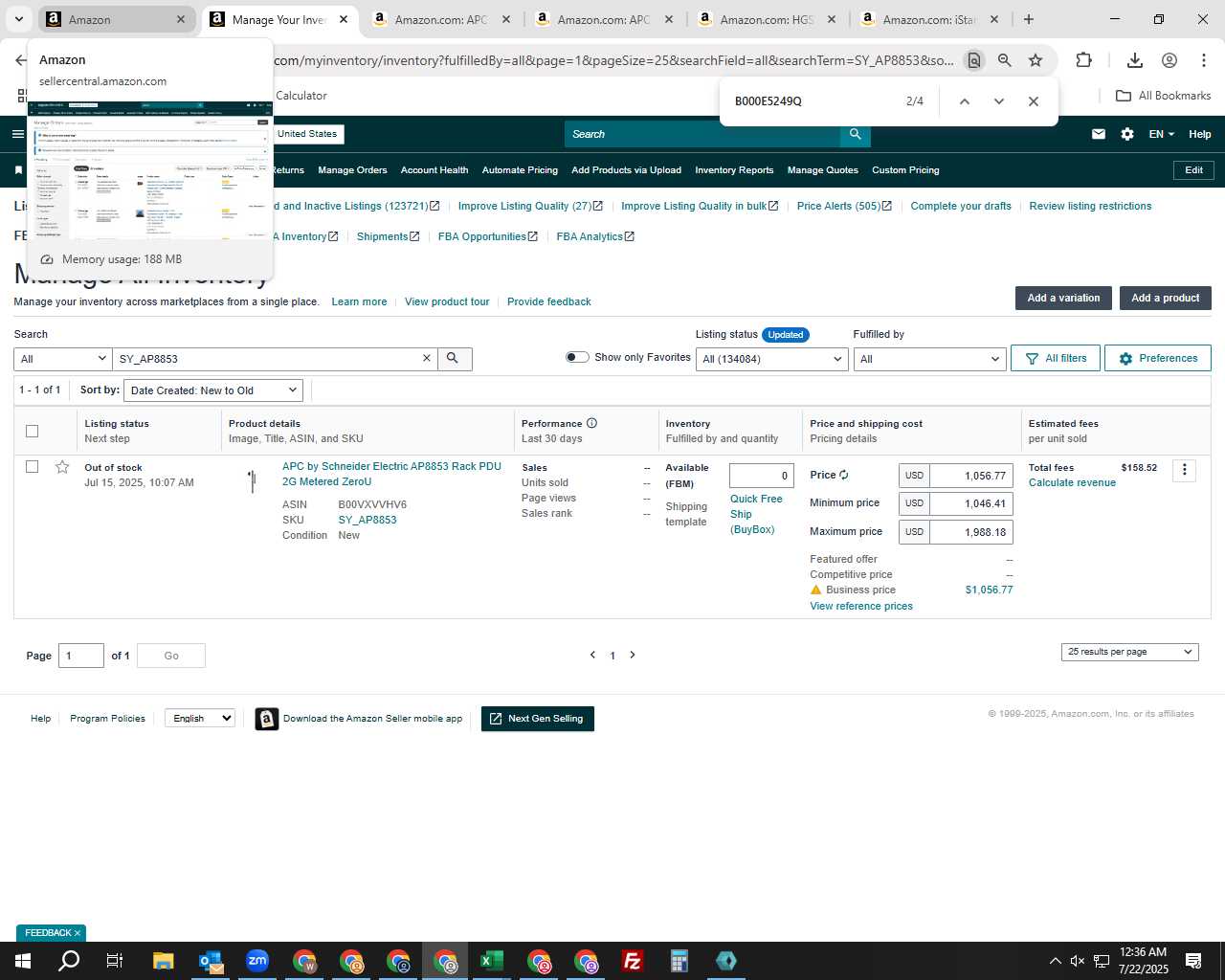This screenshot has width=1225, height=980.
Task: Switch to Amazon.com: HGST browser tab
Action: [x=767, y=19]
